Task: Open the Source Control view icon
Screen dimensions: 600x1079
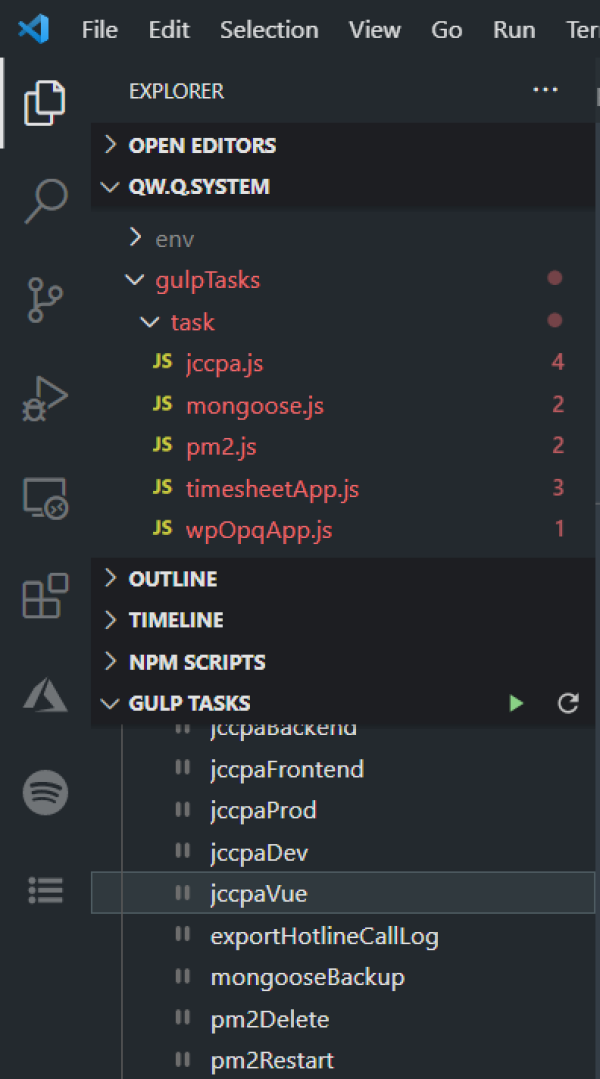Action: click(x=45, y=300)
